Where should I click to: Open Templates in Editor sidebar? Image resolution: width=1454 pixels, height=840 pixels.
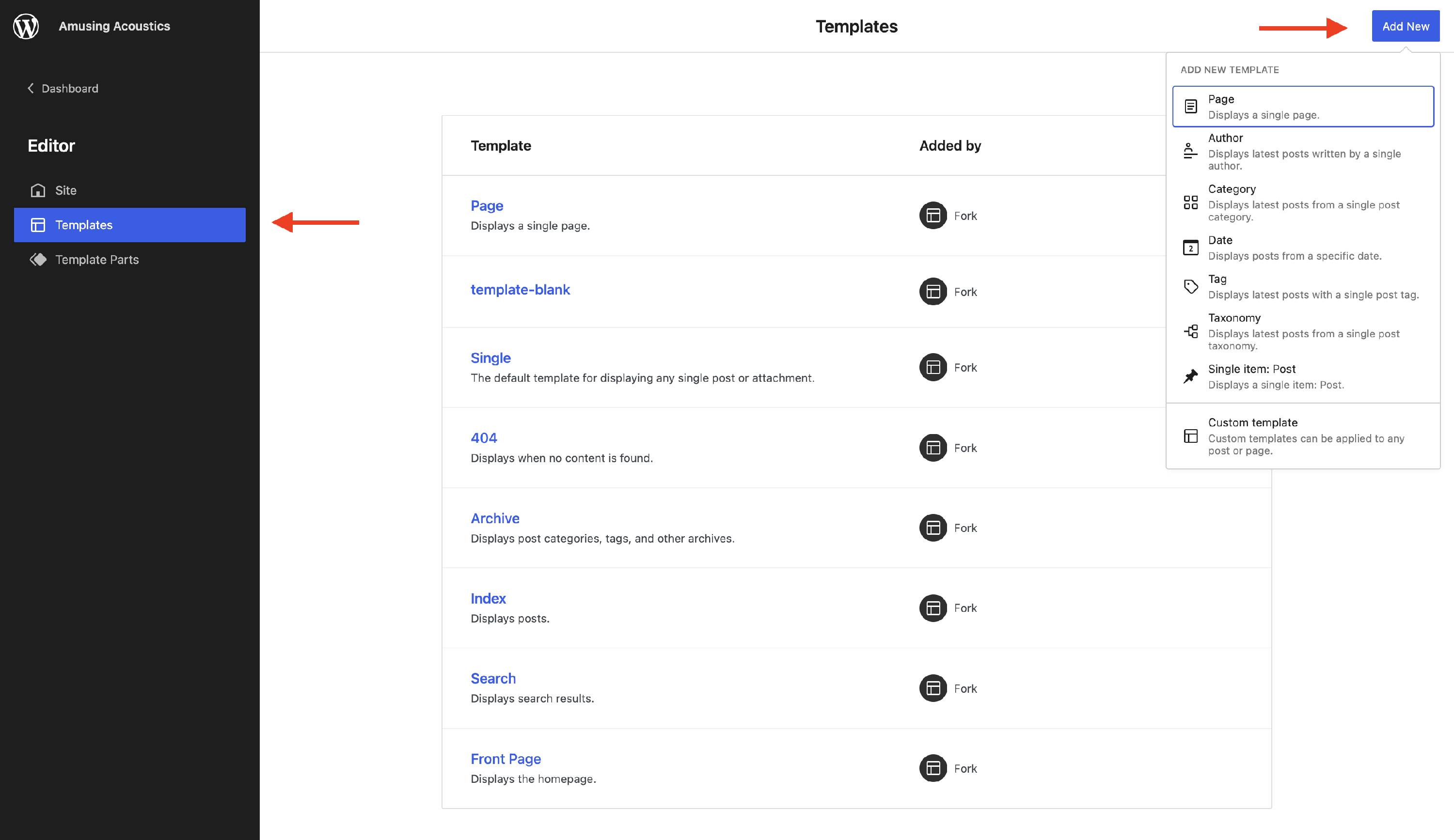130,225
